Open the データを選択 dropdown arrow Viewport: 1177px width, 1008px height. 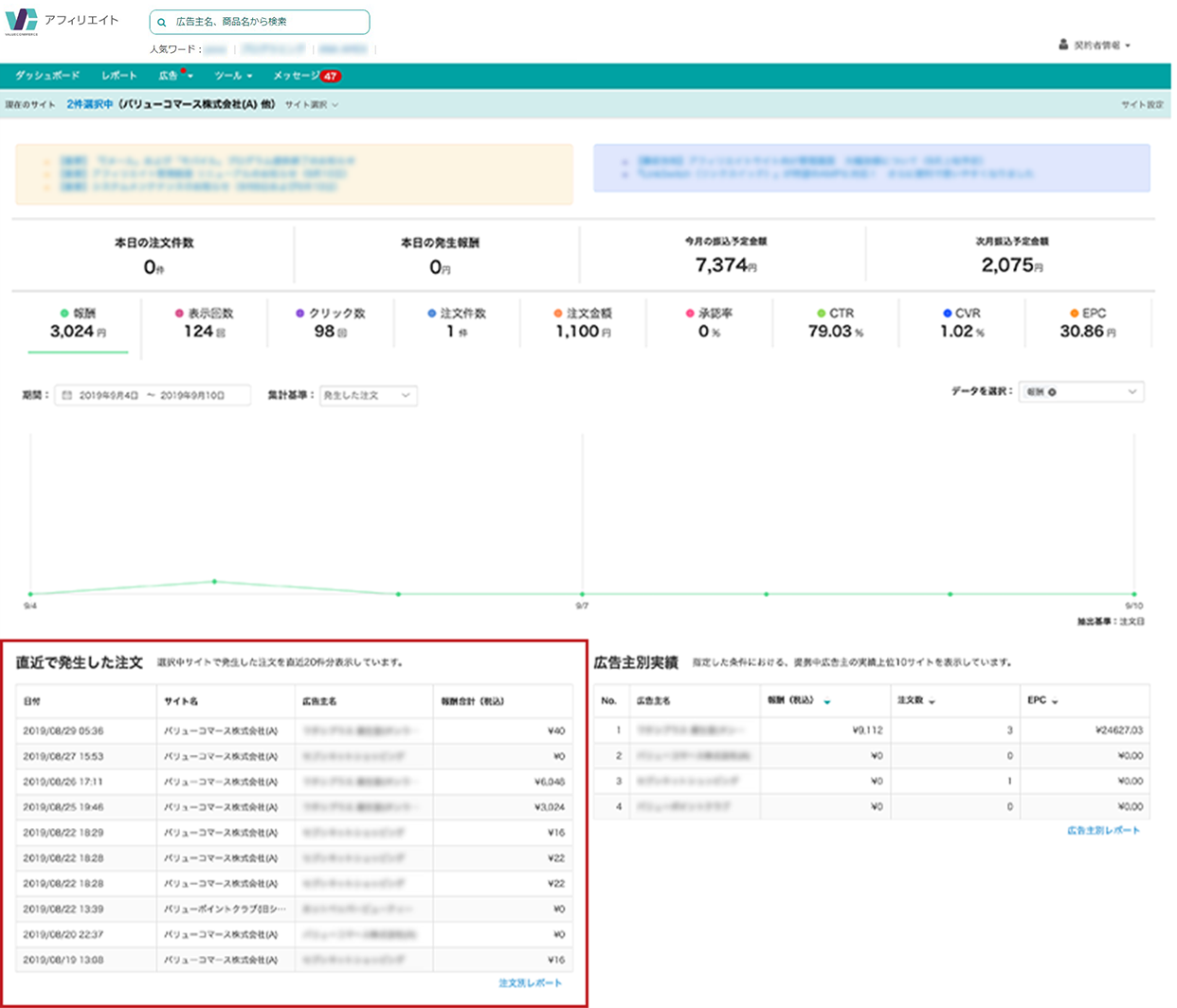coord(1132,392)
